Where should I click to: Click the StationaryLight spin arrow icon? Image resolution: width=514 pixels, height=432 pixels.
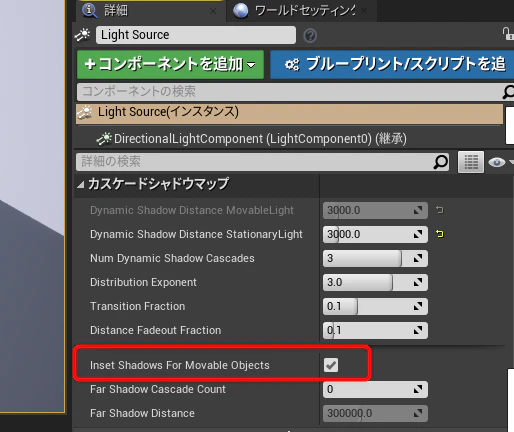point(418,234)
